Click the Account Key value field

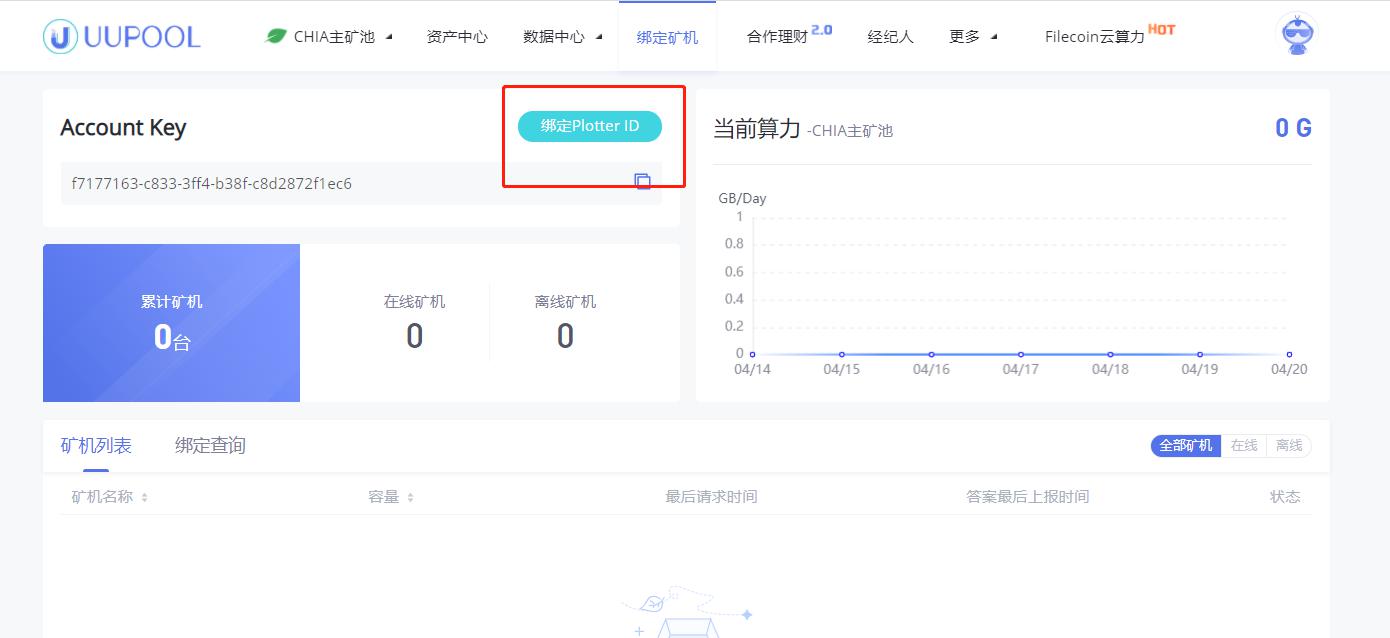340,183
